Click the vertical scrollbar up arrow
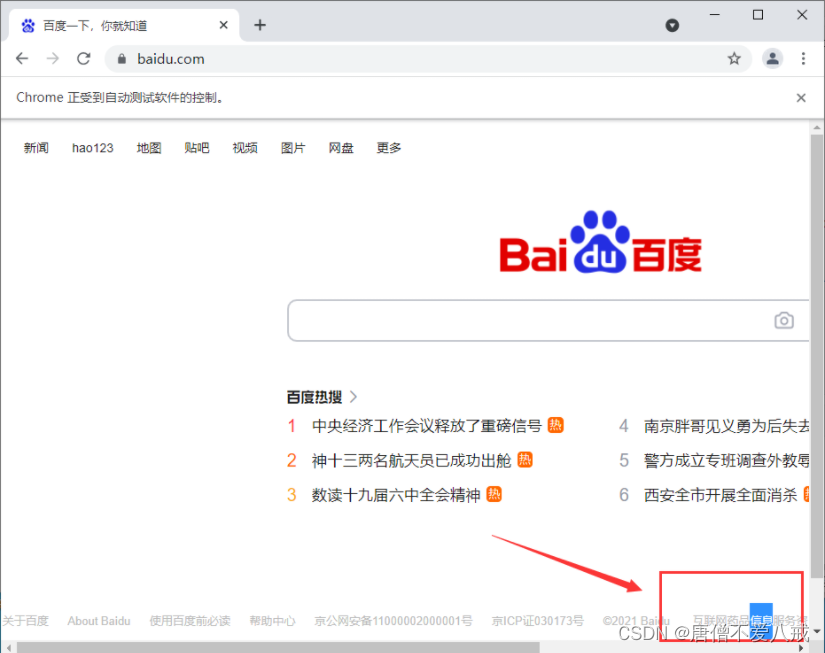This screenshot has width=825, height=653. point(817,127)
